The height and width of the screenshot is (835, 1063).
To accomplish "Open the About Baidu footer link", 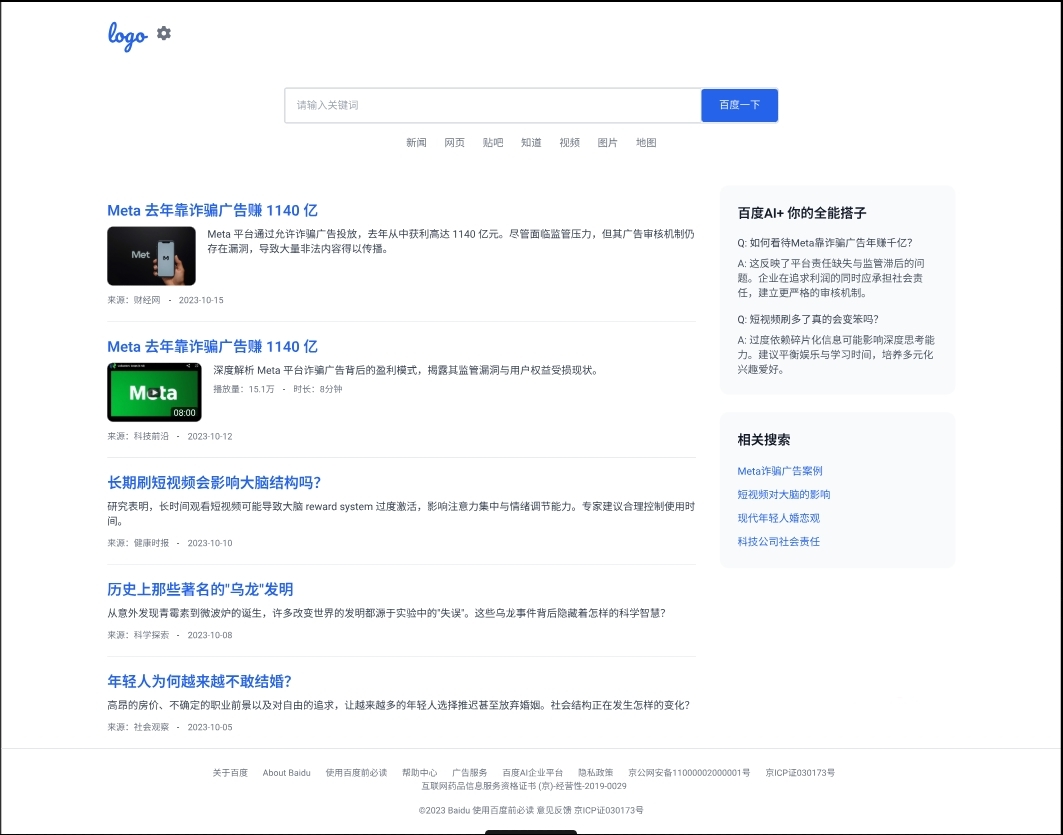I will click(x=287, y=773).
